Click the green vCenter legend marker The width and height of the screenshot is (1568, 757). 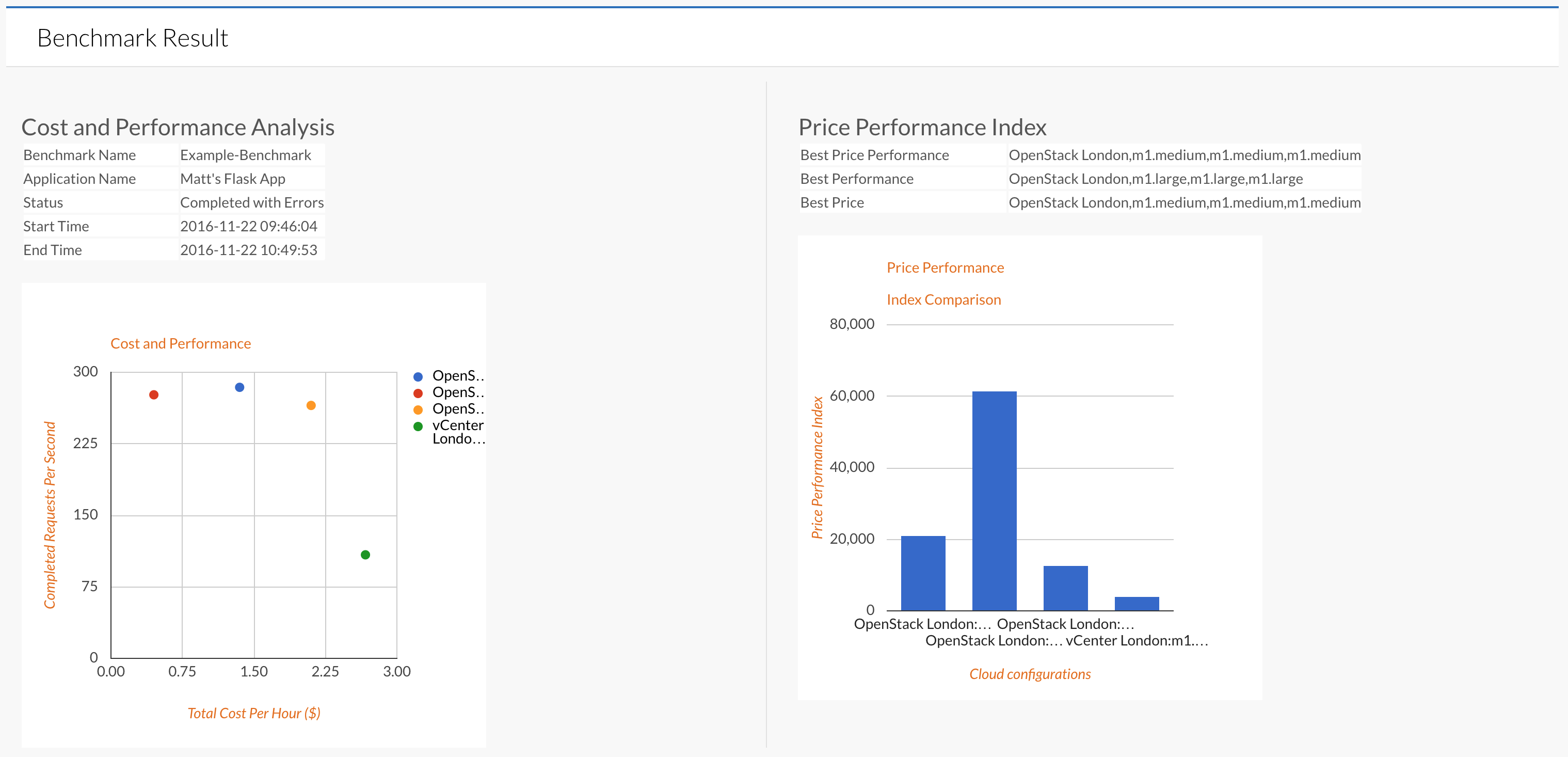[418, 427]
